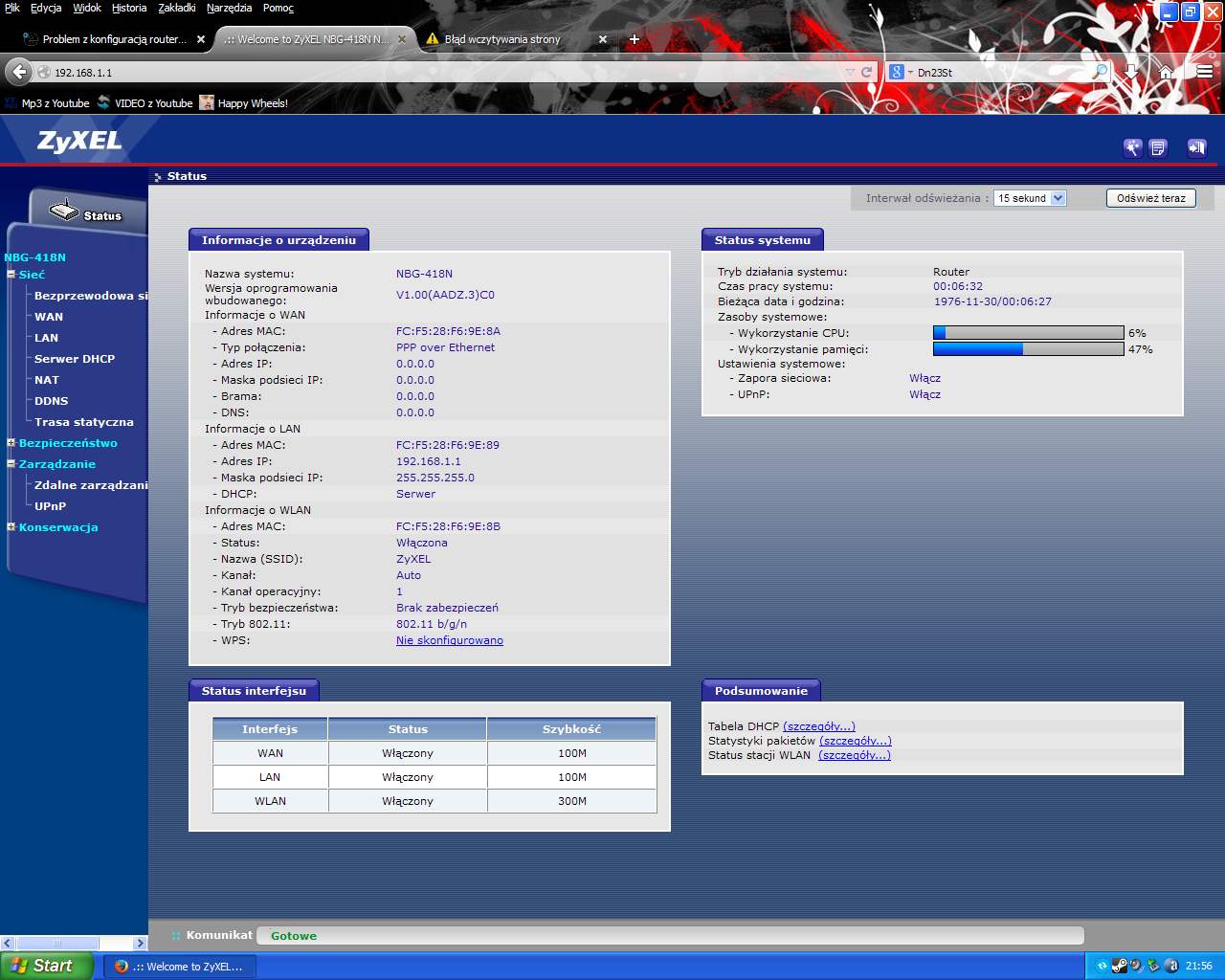Collapse the Sieć tree node
The image size is (1225, 980).
pyautogui.click(x=11, y=275)
